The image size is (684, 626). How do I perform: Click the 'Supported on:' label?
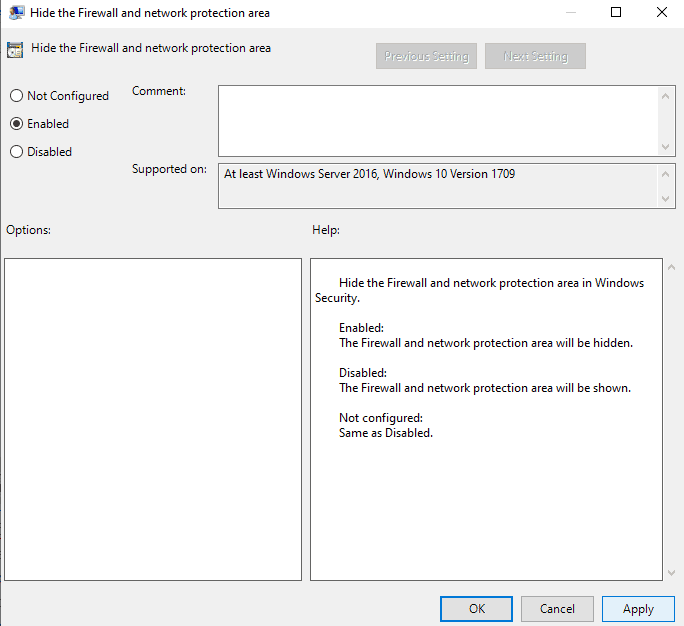[x=169, y=169]
